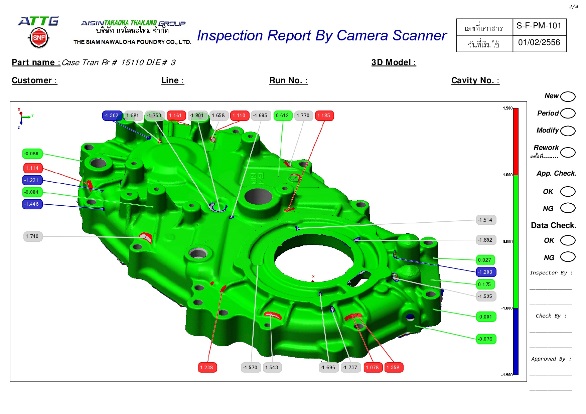Click the Check By signature line
The width and height of the screenshot is (586, 414).
[550, 332]
